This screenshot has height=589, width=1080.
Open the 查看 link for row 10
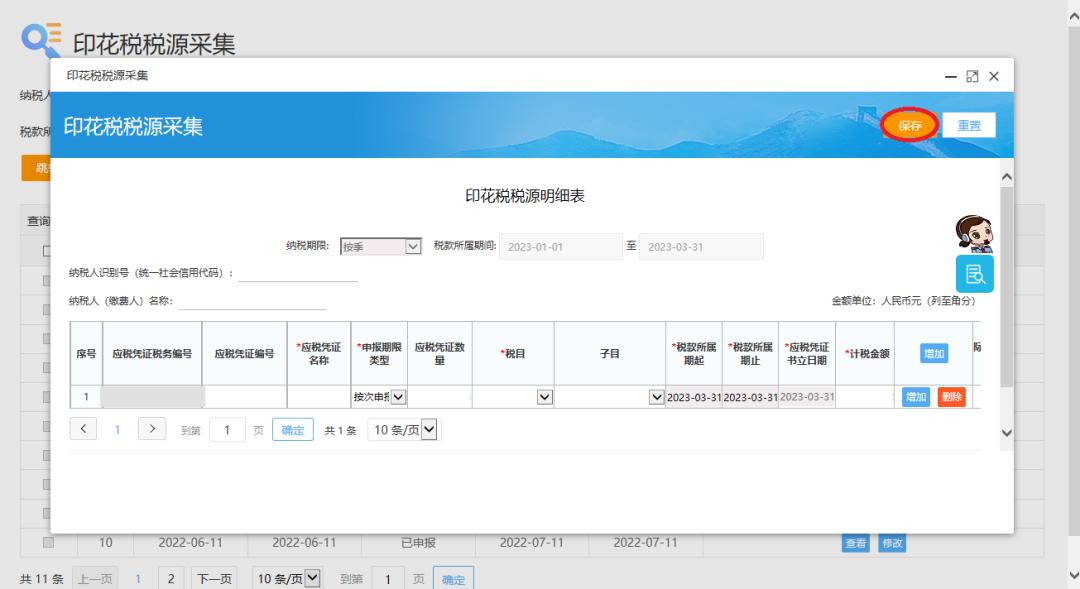coord(855,543)
